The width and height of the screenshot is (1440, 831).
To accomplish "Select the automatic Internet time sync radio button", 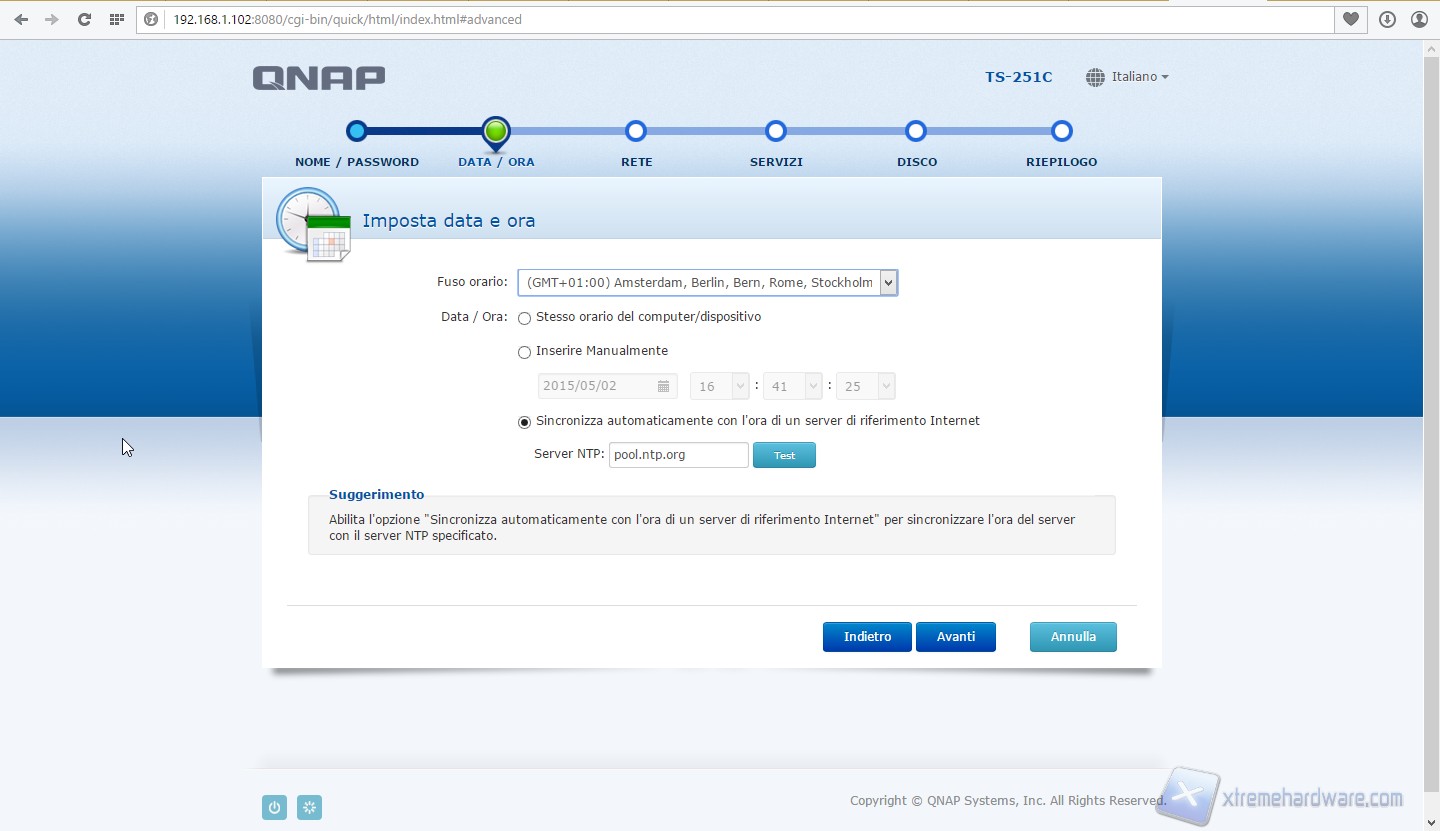I will pos(524,422).
